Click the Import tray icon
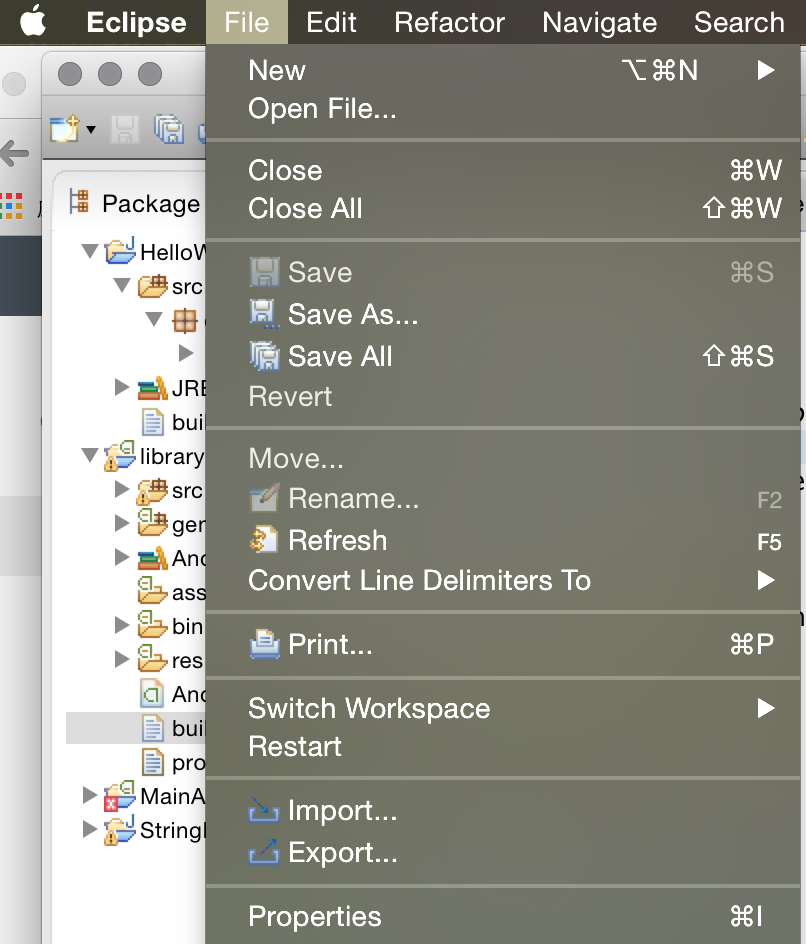Viewport: 806px width, 944px height. coord(264,810)
